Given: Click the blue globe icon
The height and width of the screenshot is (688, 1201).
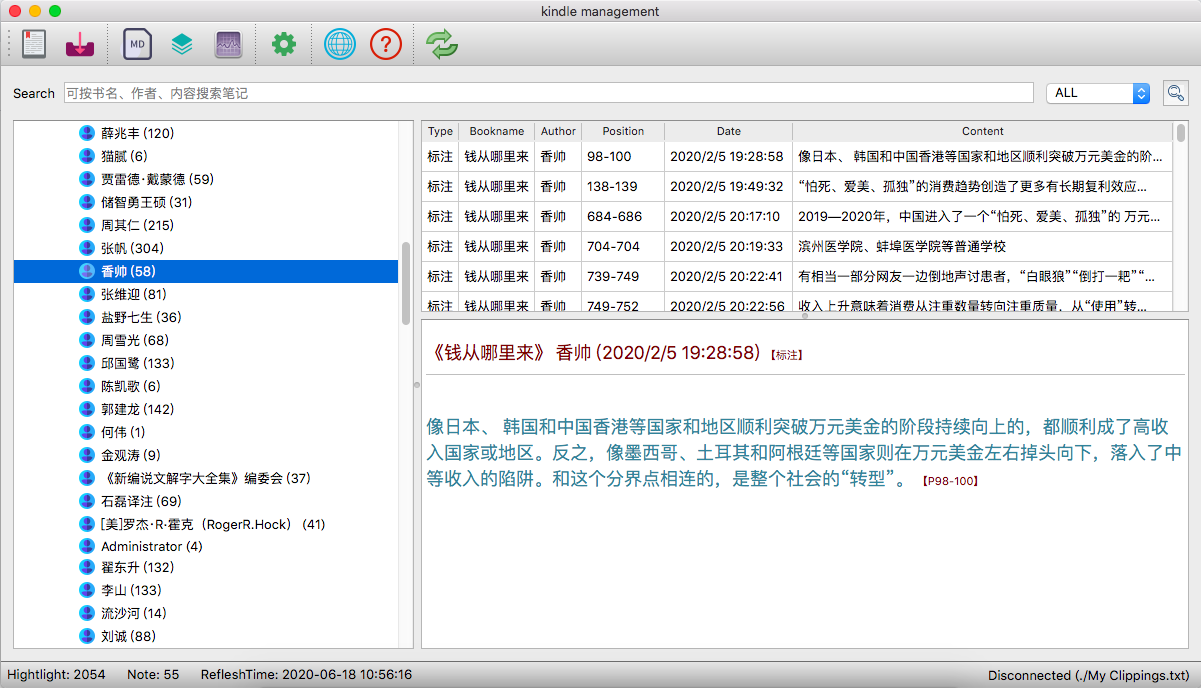Looking at the screenshot, I should 339,44.
